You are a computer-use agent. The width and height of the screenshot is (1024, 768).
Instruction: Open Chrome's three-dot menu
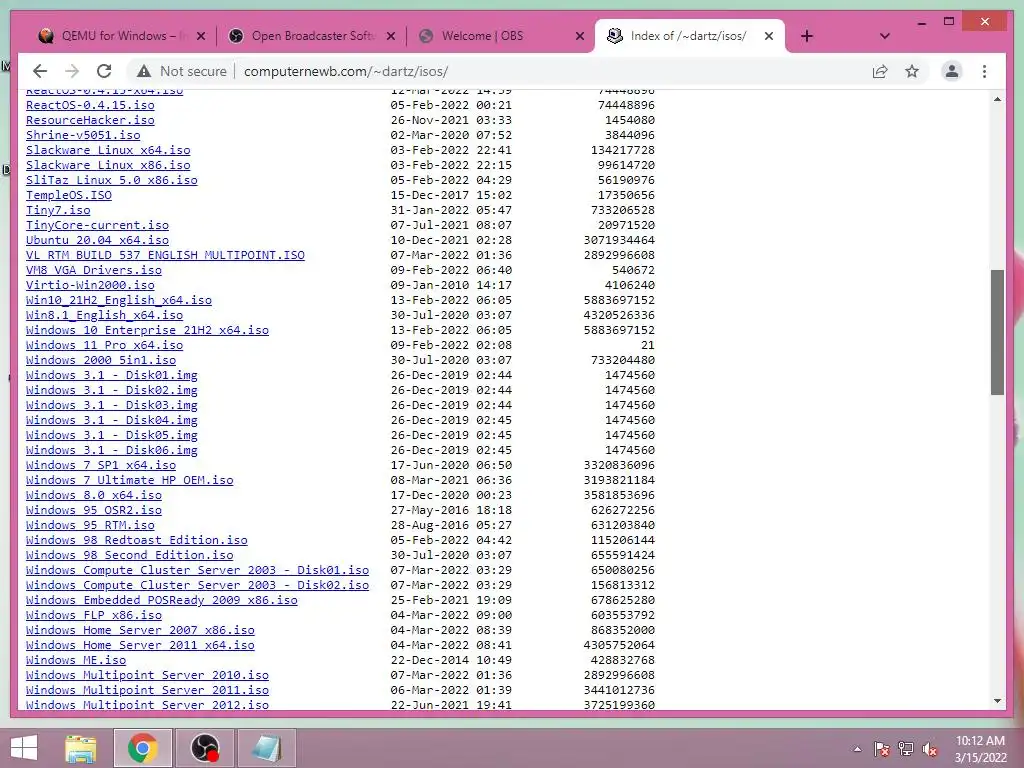(984, 71)
